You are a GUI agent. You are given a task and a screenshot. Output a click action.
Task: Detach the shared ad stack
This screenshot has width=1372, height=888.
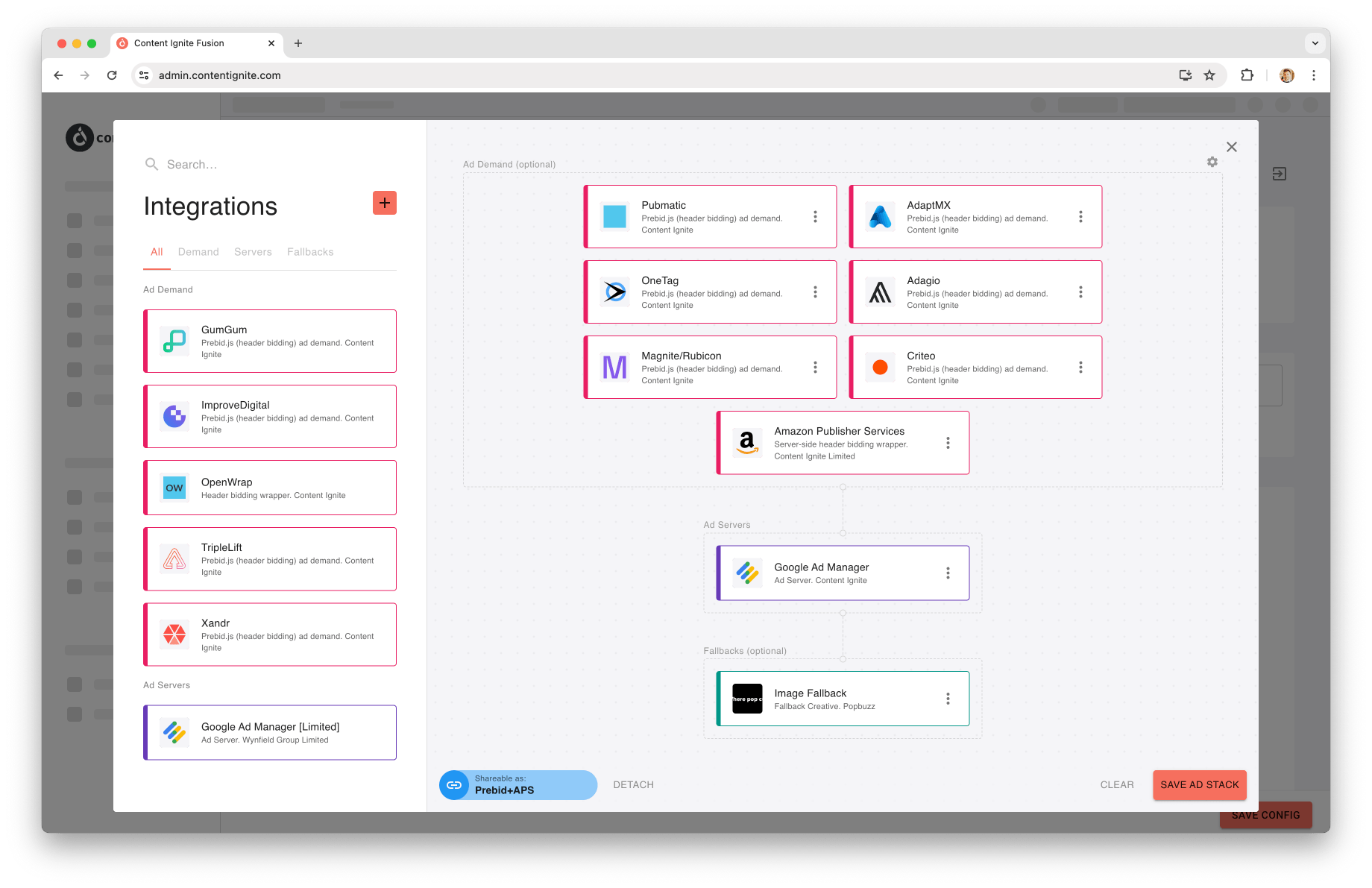[x=633, y=785]
